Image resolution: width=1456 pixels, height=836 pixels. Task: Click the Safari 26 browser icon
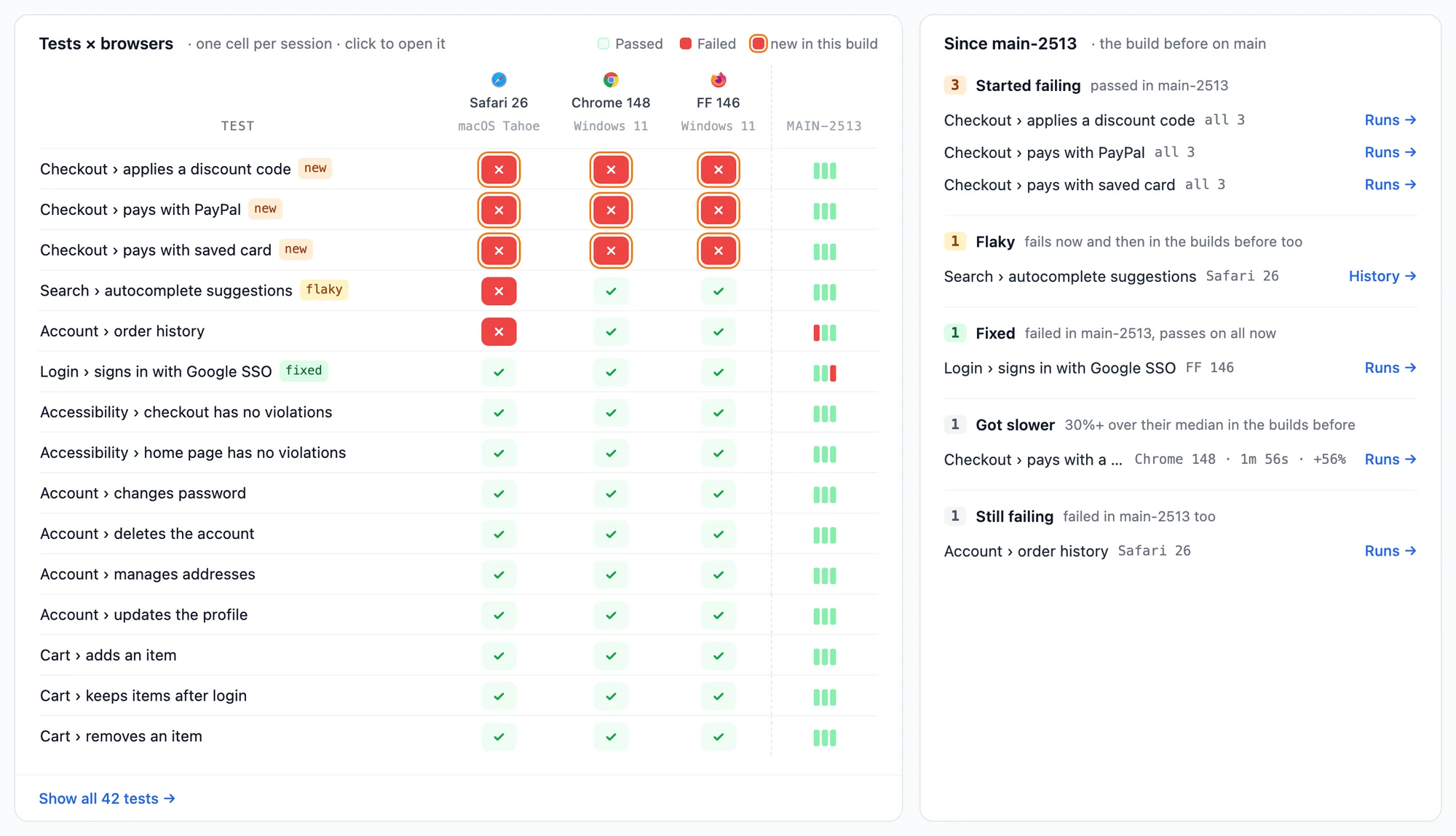point(499,79)
